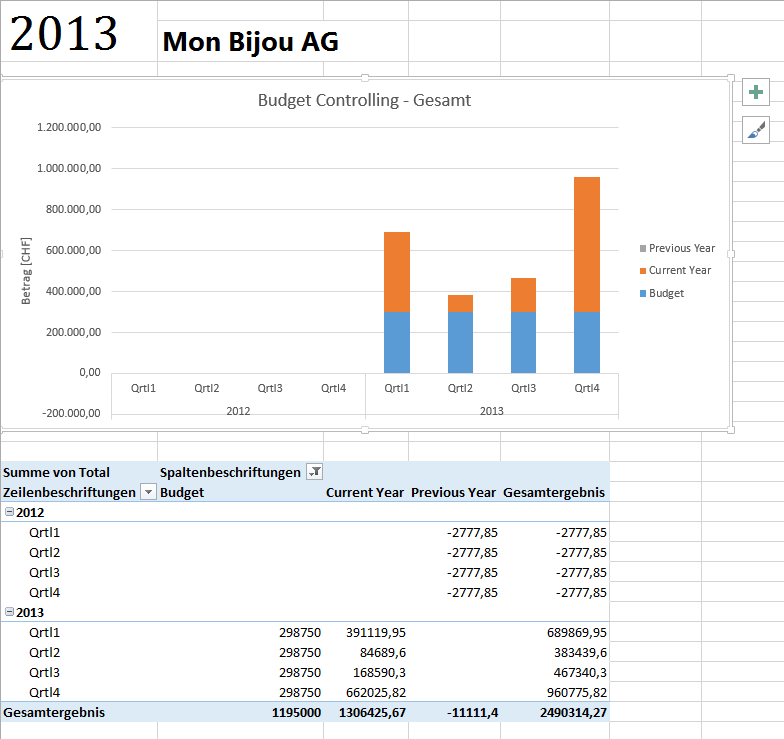Select the Betrag [CHF] axis title
The width and height of the screenshot is (784, 739).
pyautogui.click(x=26, y=269)
